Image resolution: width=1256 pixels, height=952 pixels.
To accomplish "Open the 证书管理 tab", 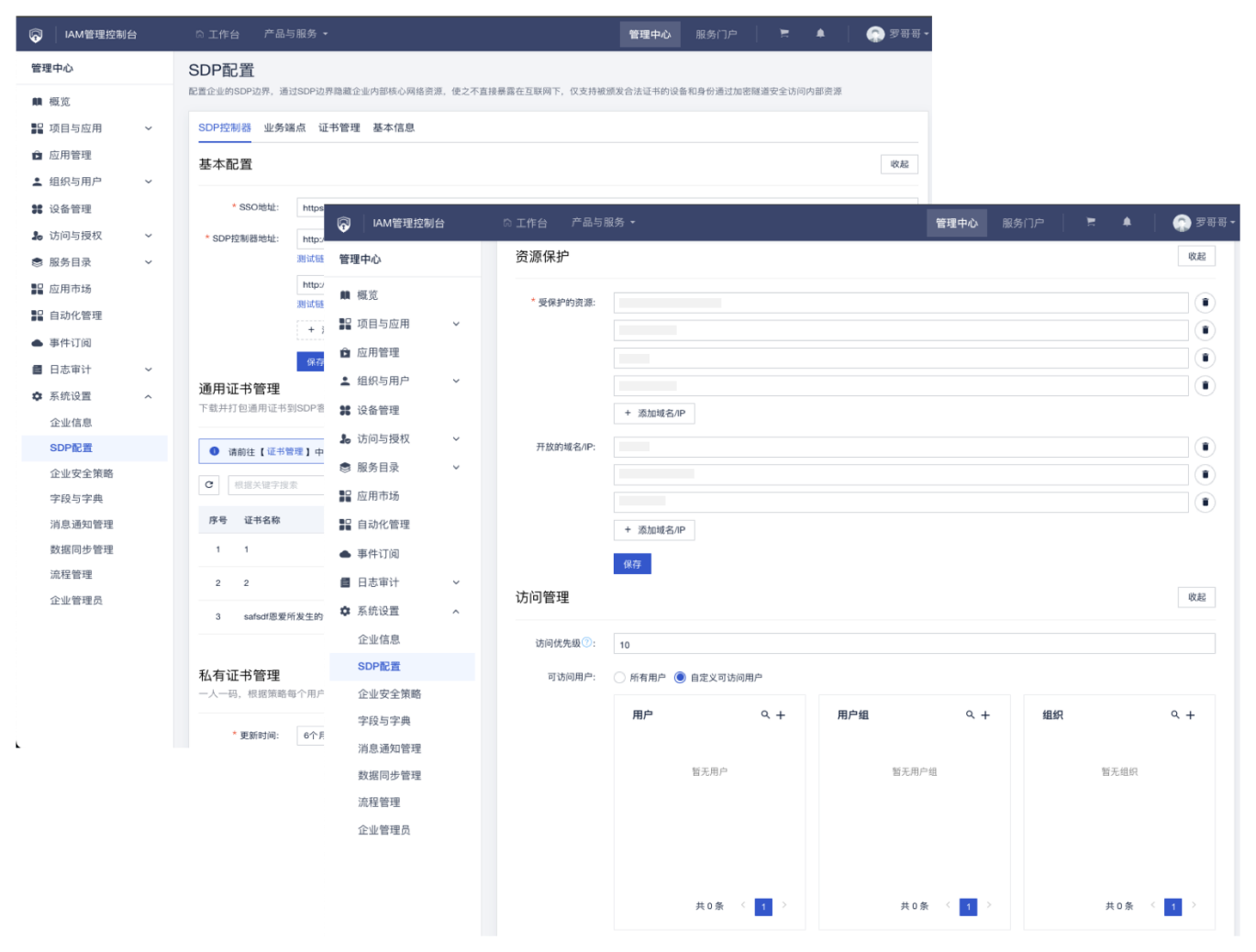I will click(x=339, y=127).
